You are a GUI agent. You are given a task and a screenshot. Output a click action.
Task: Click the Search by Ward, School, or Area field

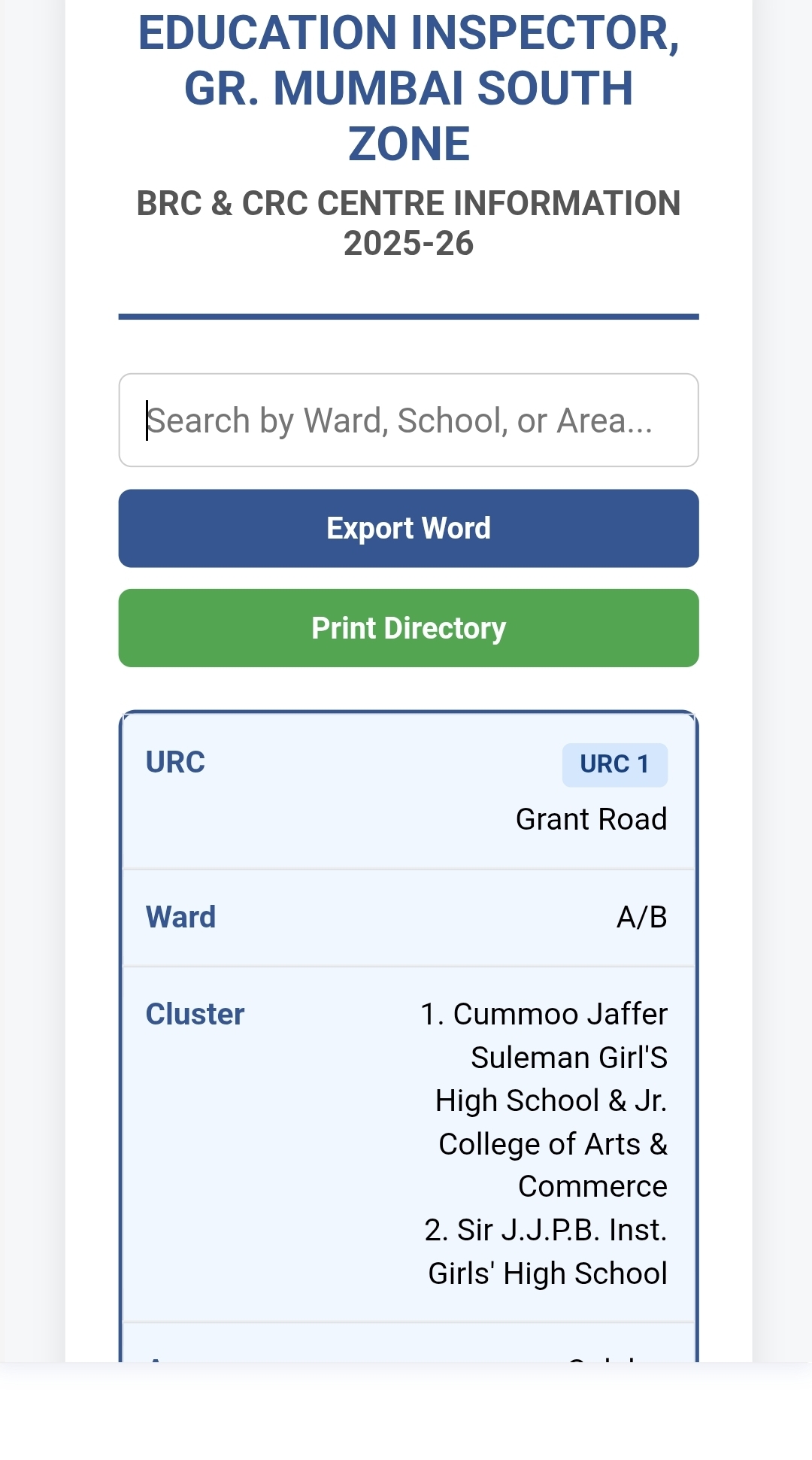tap(408, 420)
